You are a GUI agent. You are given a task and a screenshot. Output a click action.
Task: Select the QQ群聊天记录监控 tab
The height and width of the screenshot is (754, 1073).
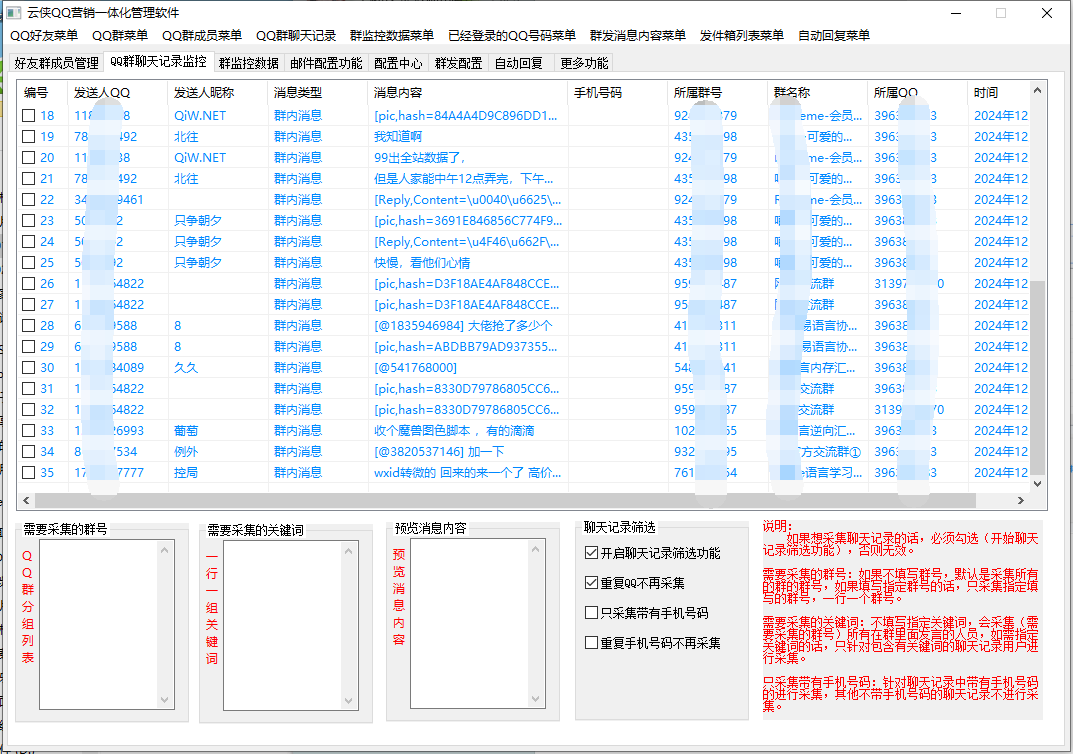(x=158, y=62)
